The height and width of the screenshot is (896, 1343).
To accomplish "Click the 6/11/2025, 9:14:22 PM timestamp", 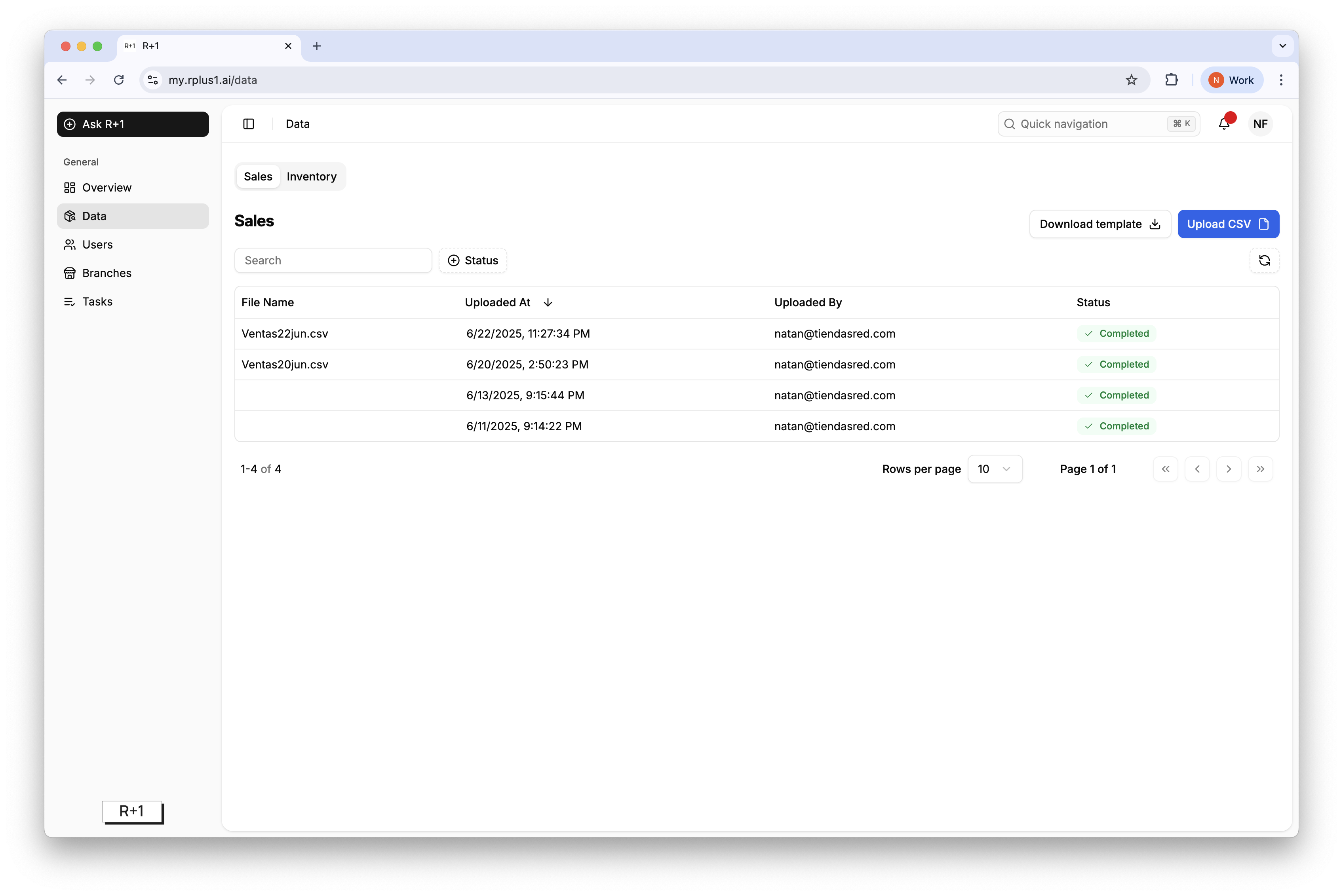I will click(x=524, y=426).
